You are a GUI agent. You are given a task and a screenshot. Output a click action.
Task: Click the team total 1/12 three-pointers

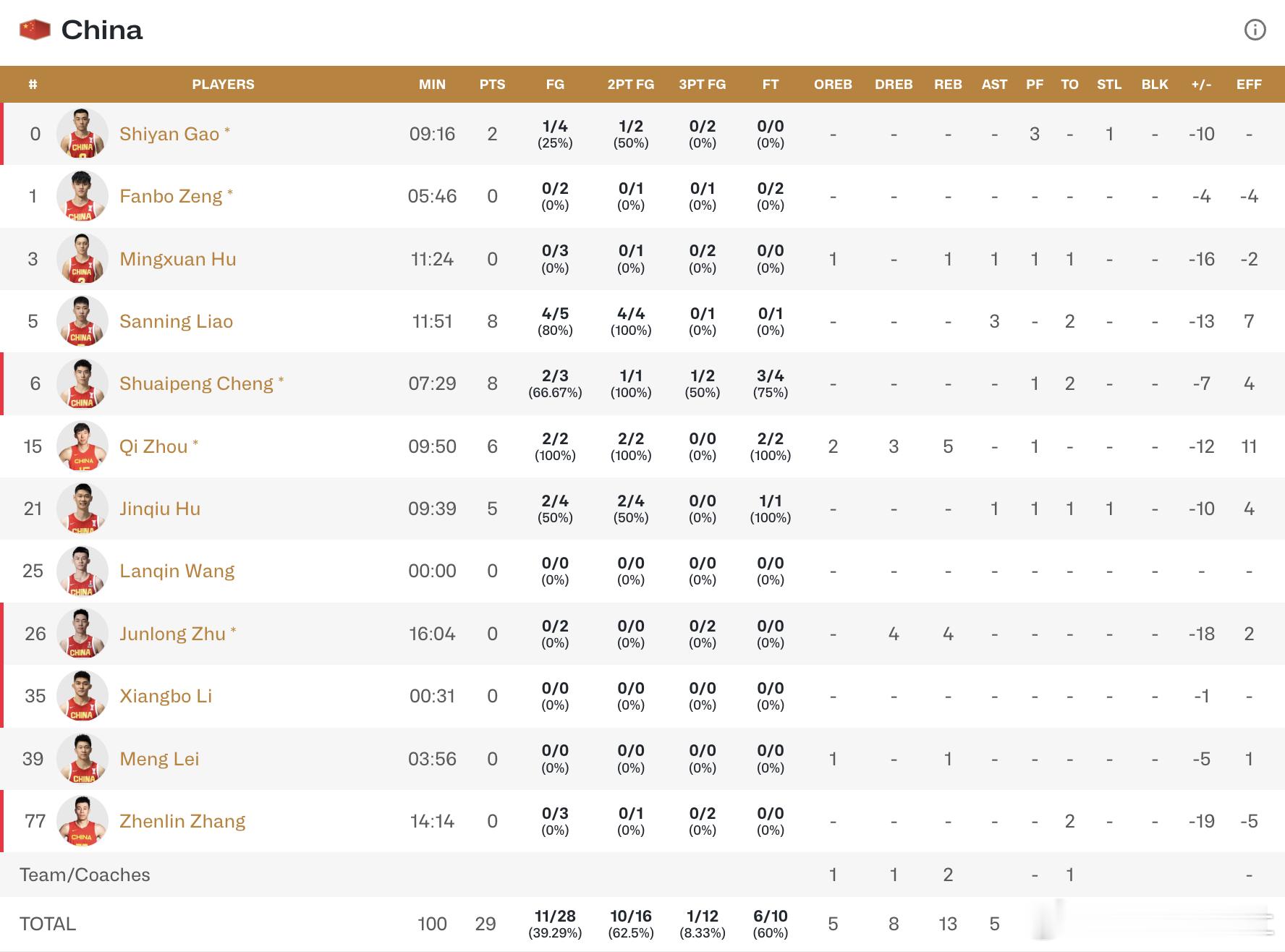point(703,916)
